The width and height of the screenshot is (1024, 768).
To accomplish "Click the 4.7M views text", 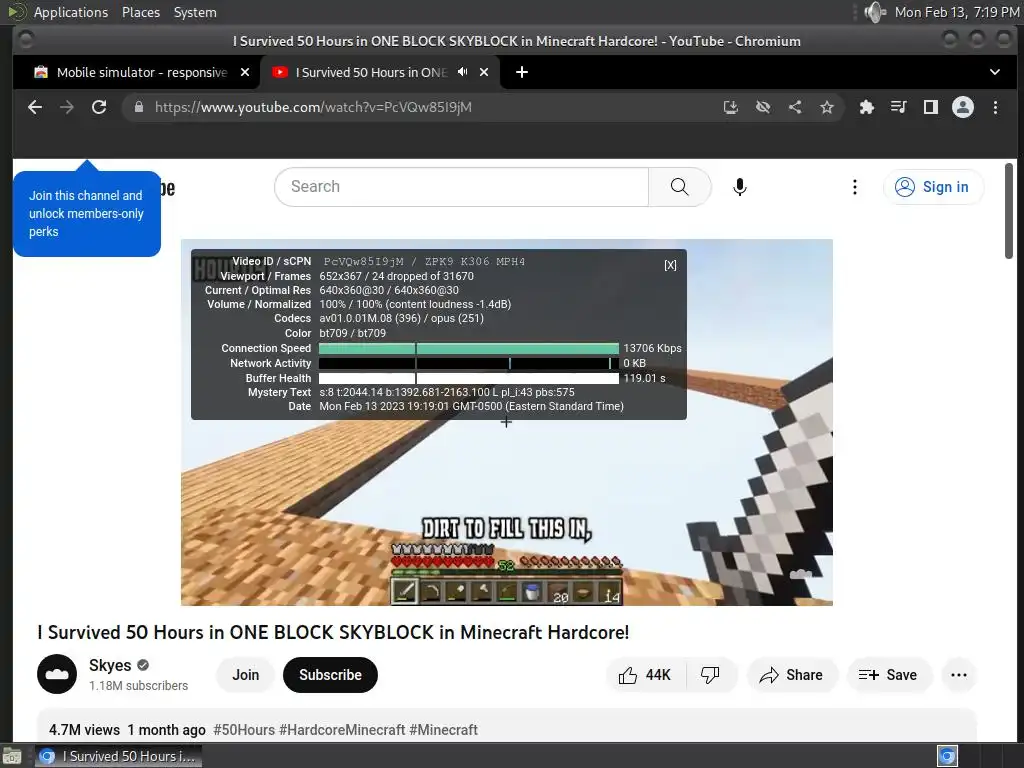I will [84, 729].
